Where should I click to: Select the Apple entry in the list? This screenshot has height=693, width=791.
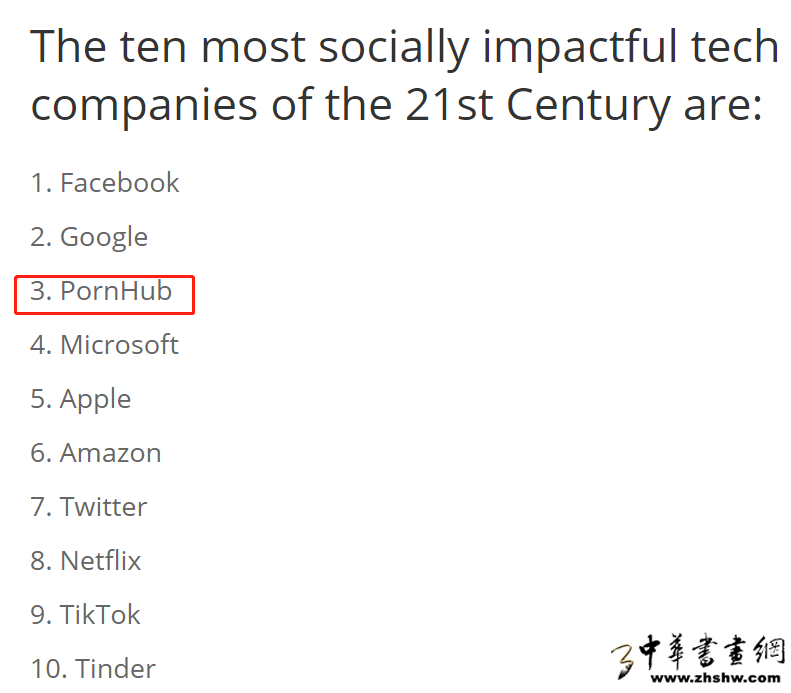(x=95, y=399)
